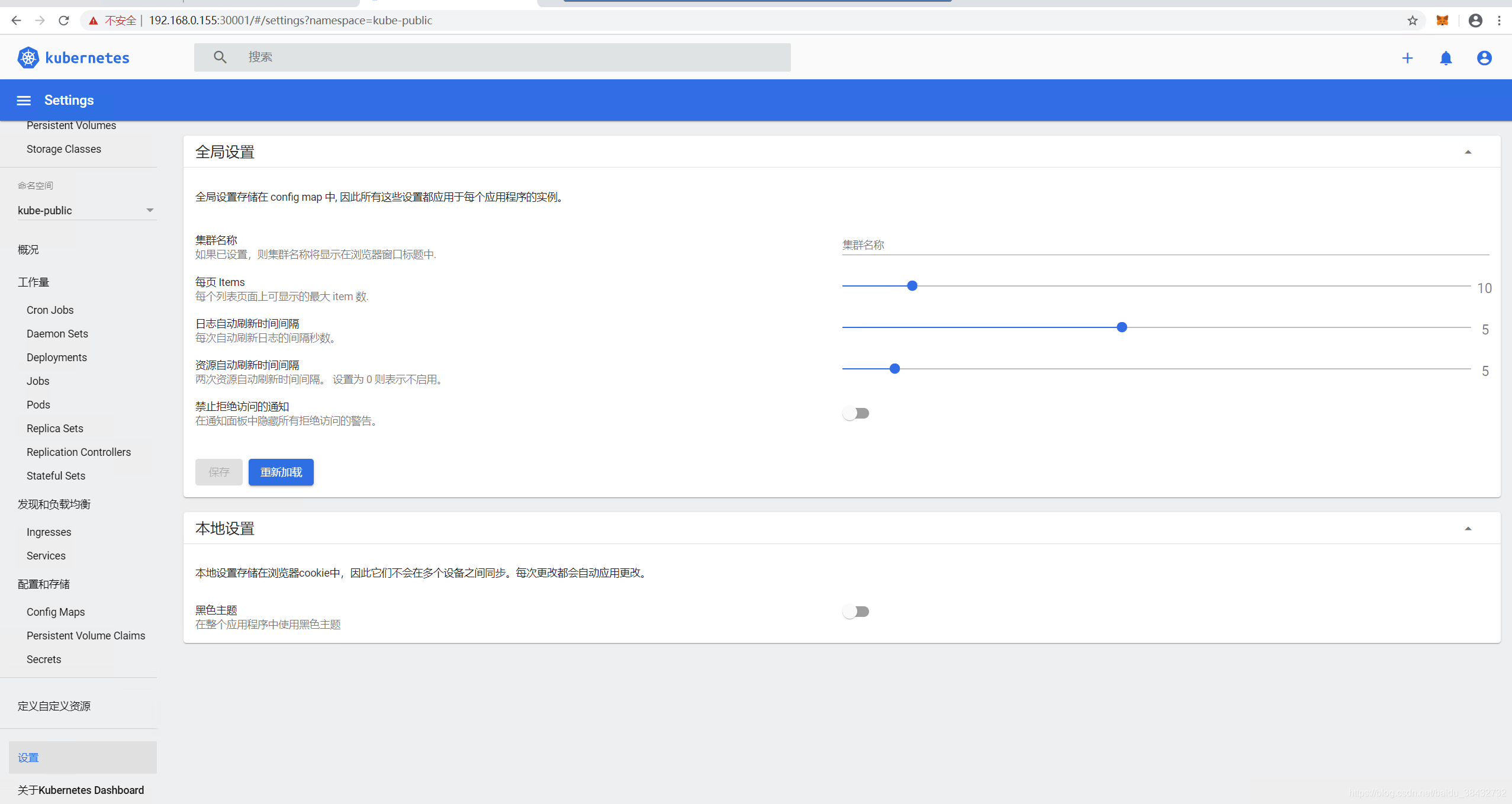Click the log auto-refresh interval slider
Viewport: 1512px width, 804px height.
[x=1121, y=327]
